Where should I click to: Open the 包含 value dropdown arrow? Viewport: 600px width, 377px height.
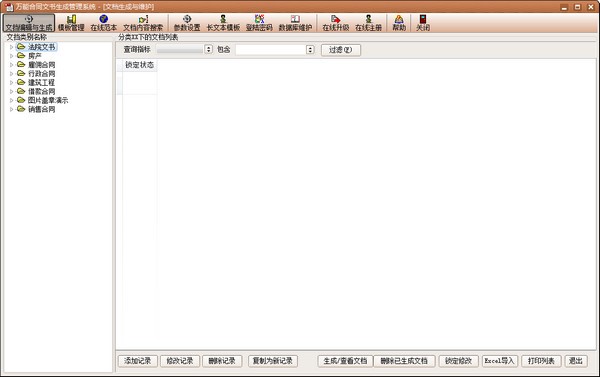310,49
